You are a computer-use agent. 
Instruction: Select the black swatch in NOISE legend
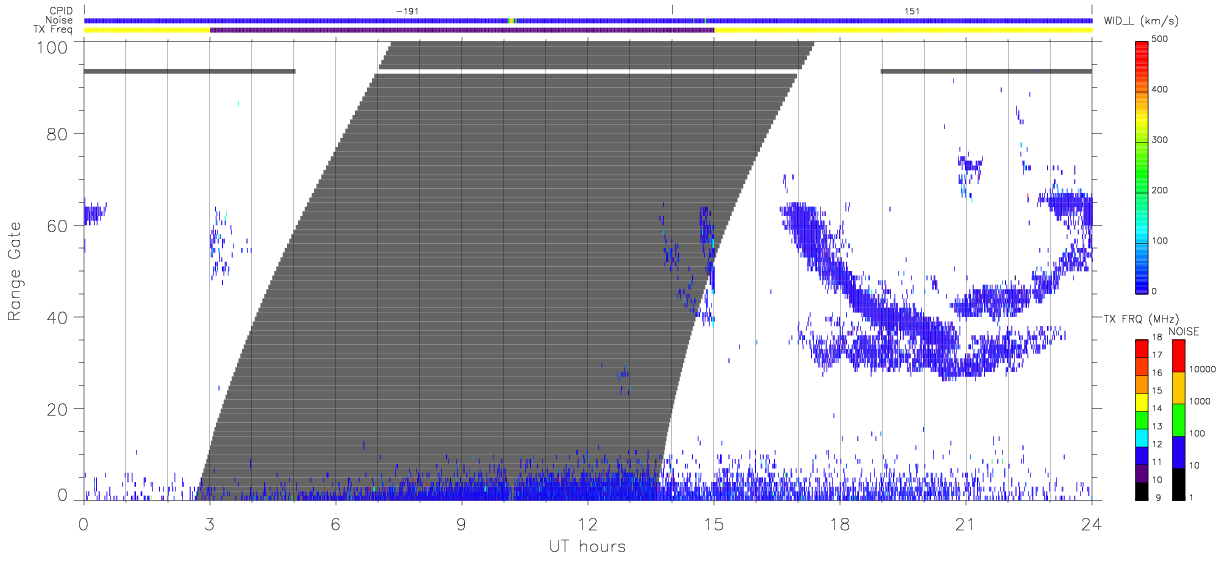(x=1178, y=482)
